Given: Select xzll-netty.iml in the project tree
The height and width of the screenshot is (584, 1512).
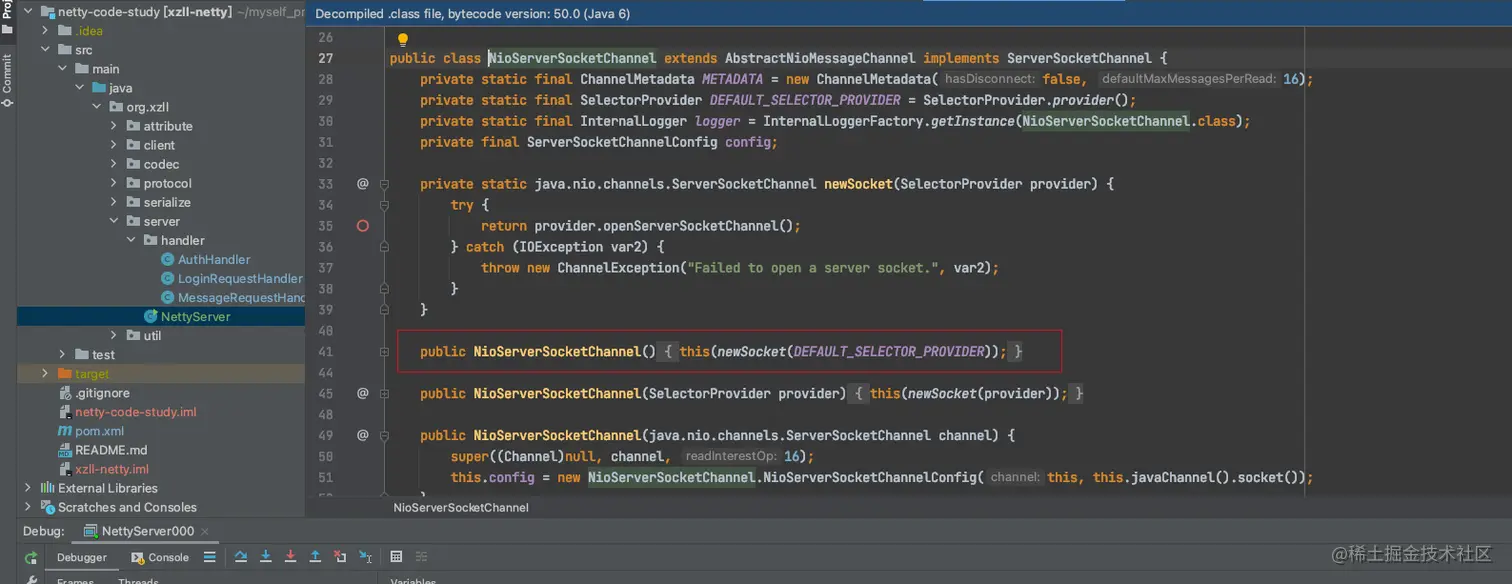Looking at the screenshot, I should pyautogui.click(x=112, y=469).
